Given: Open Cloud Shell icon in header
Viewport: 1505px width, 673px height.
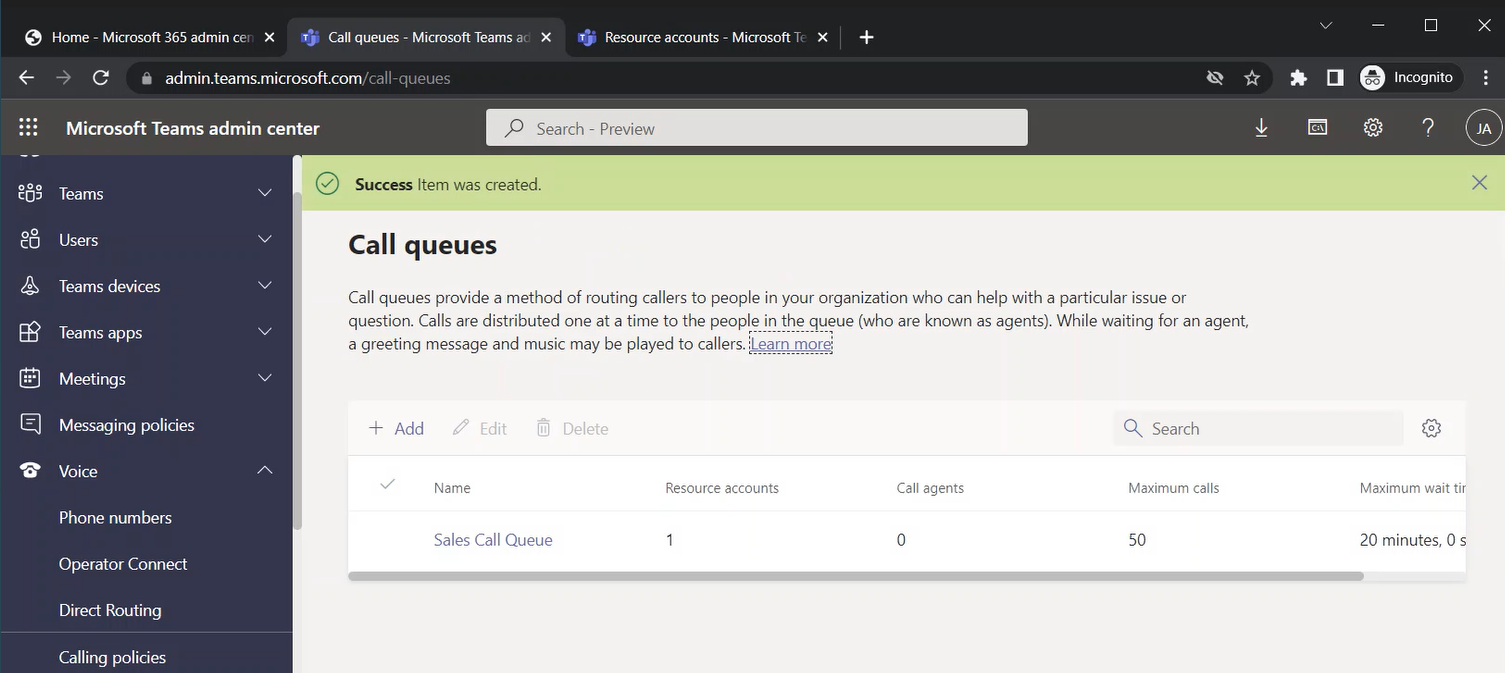Looking at the screenshot, I should click(x=1317, y=128).
